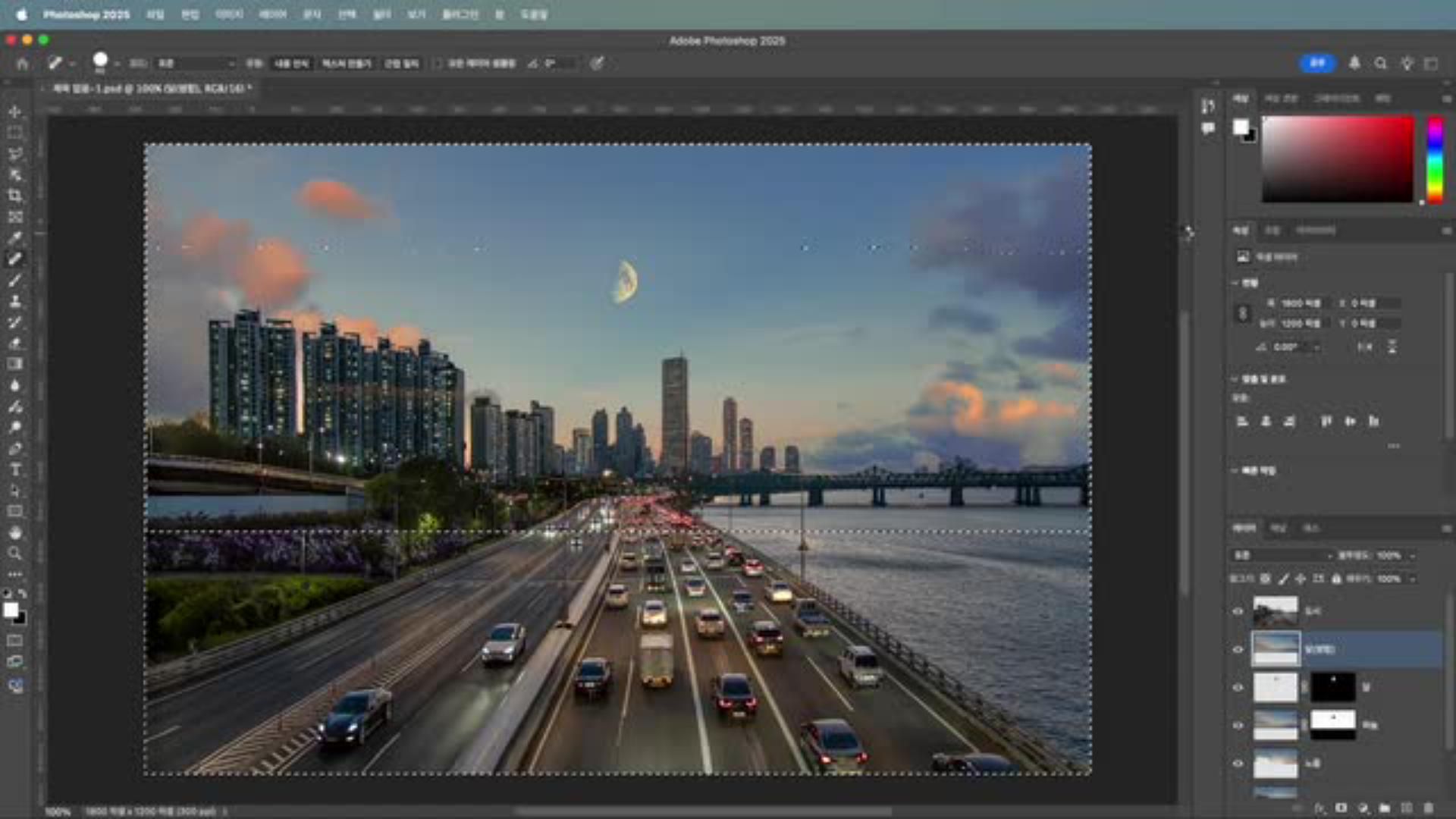Hide the topmost layer via eye icon
The image size is (1456, 819).
coord(1238,611)
